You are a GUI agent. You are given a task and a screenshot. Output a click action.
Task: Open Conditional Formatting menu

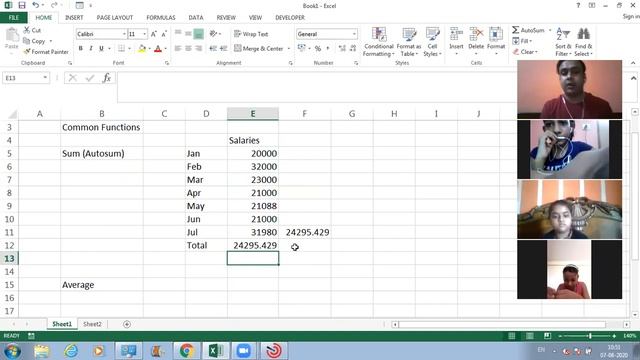click(379, 42)
